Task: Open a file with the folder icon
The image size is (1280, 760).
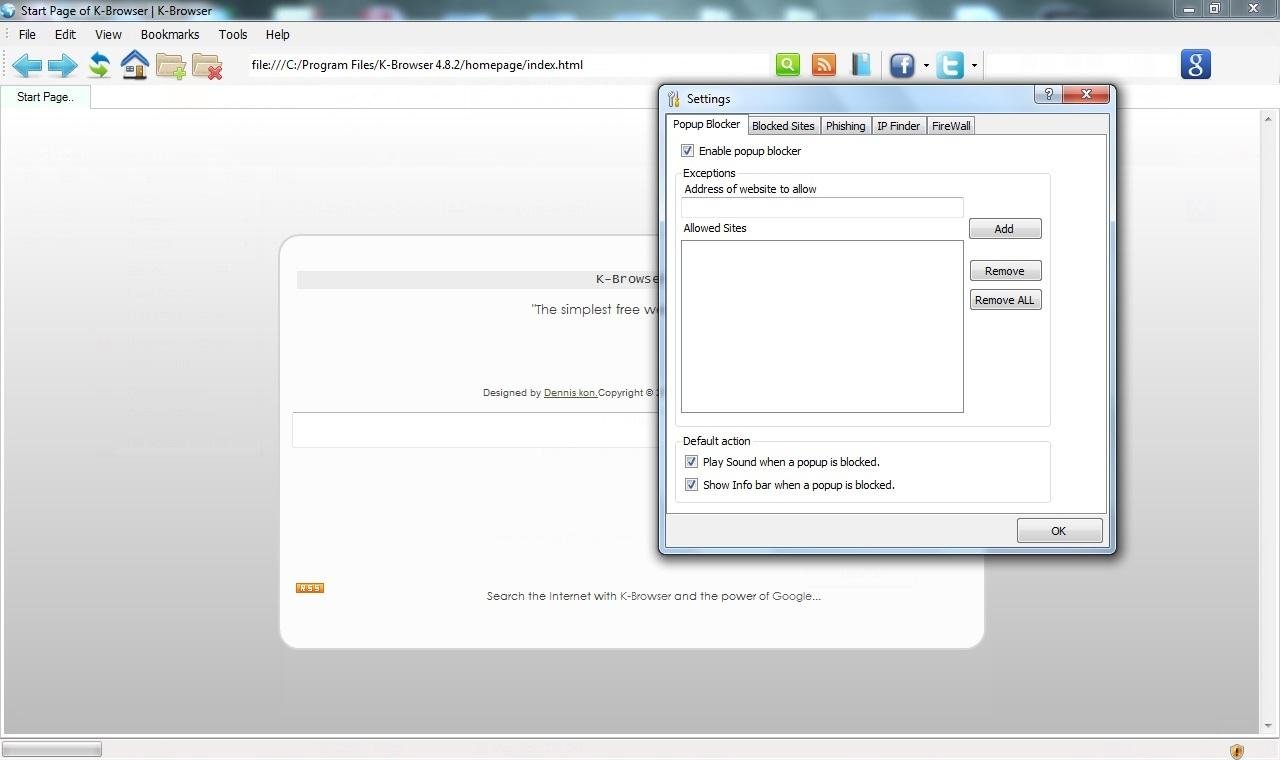Action: [x=170, y=64]
